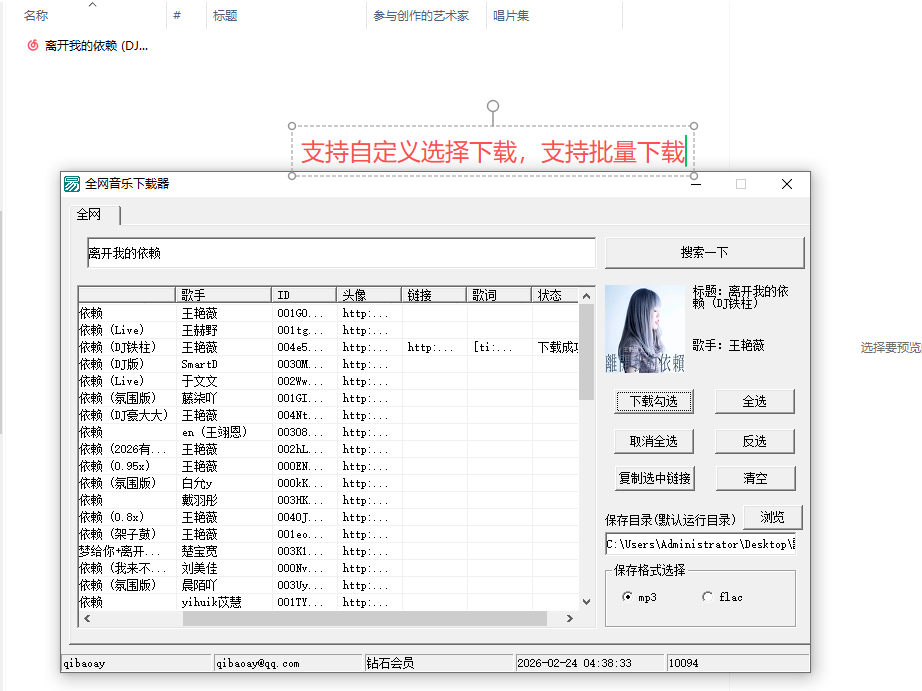The image size is (922, 691).
Task: Click the horizontal scrollbar left arrow
Action: tap(87, 618)
